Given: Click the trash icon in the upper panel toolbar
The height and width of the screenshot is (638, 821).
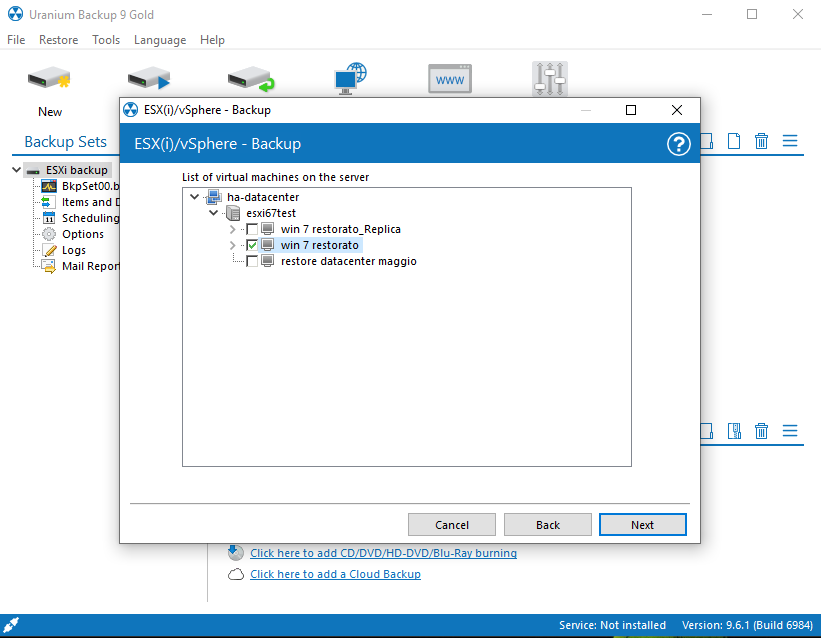Looking at the screenshot, I should pyautogui.click(x=761, y=141).
